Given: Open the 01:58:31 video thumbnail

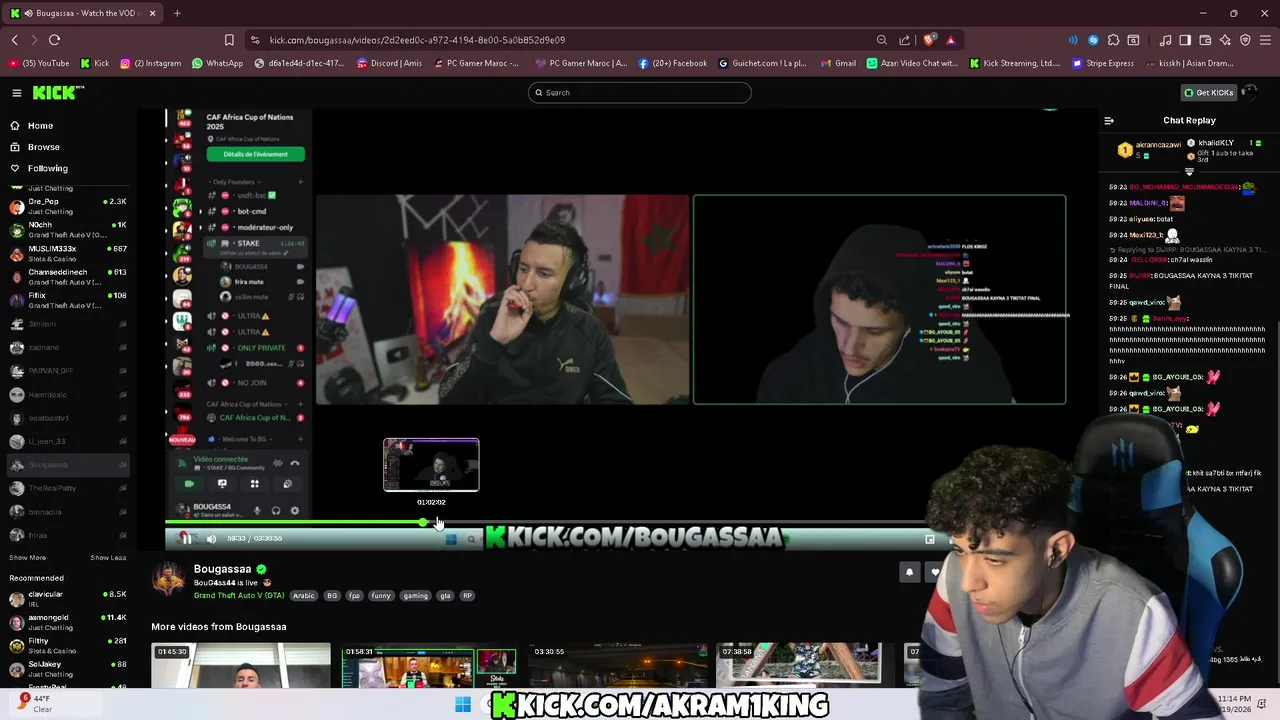Looking at the screenshot, I should pyautogui.click(x=428, y=665).
